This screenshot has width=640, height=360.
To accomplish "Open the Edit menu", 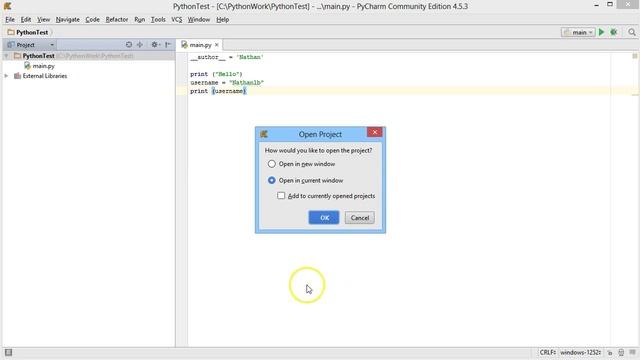I will (26, 20).
